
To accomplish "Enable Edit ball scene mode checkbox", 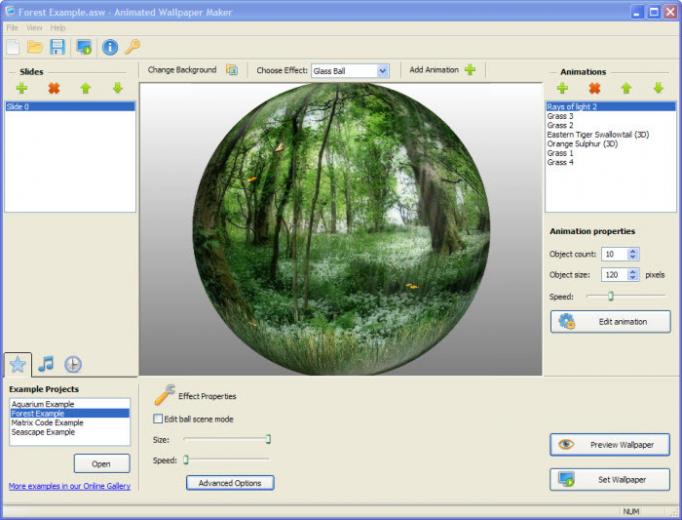I will coord(158,419).
